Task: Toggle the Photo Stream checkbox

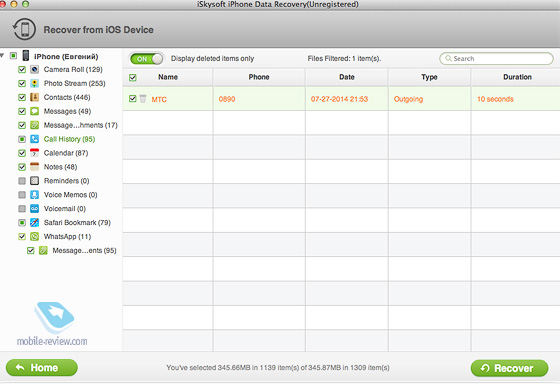Action: click(22, 83)
